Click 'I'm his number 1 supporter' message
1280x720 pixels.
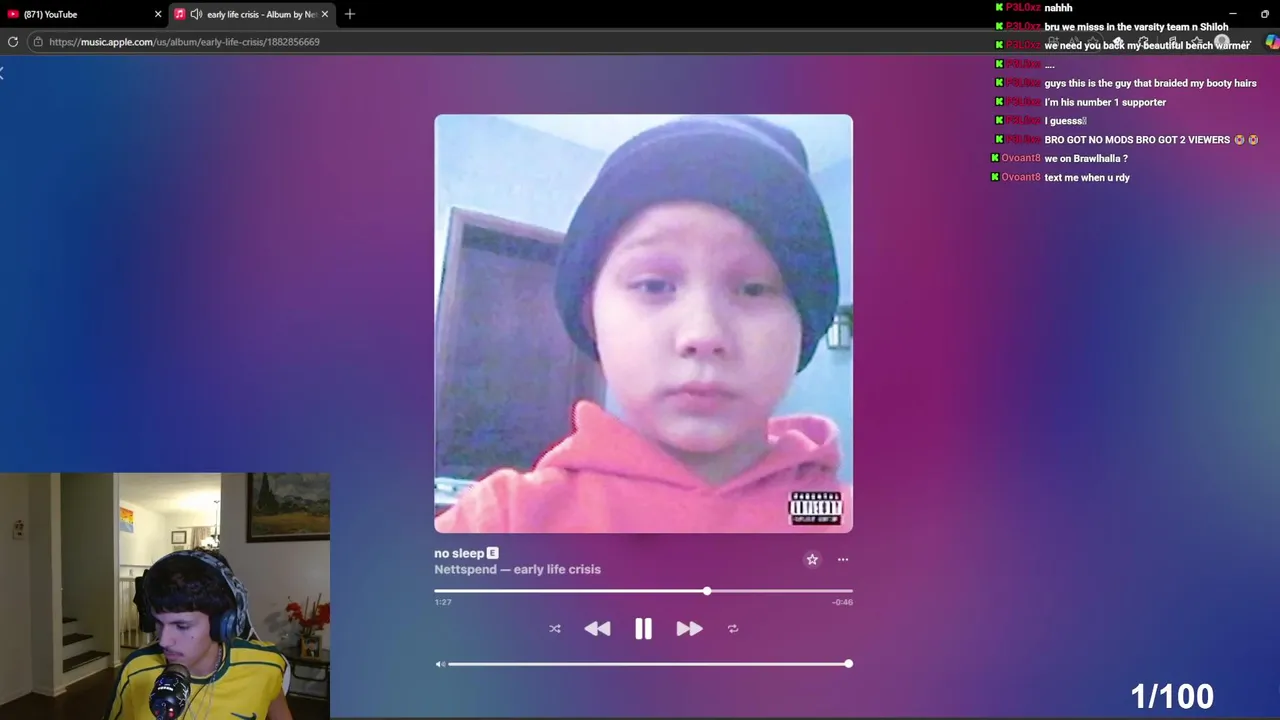click(1105, 102)
